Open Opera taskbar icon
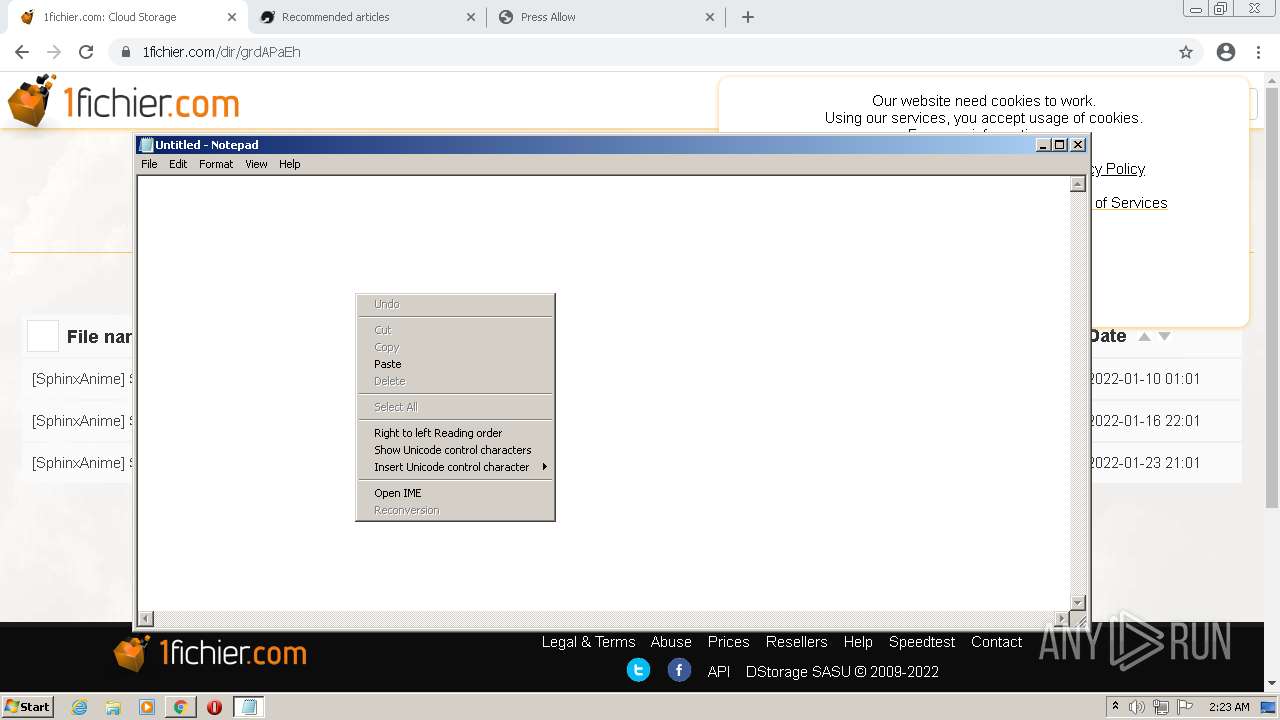This screenshot has height=720, width=1280. [214, 707]
